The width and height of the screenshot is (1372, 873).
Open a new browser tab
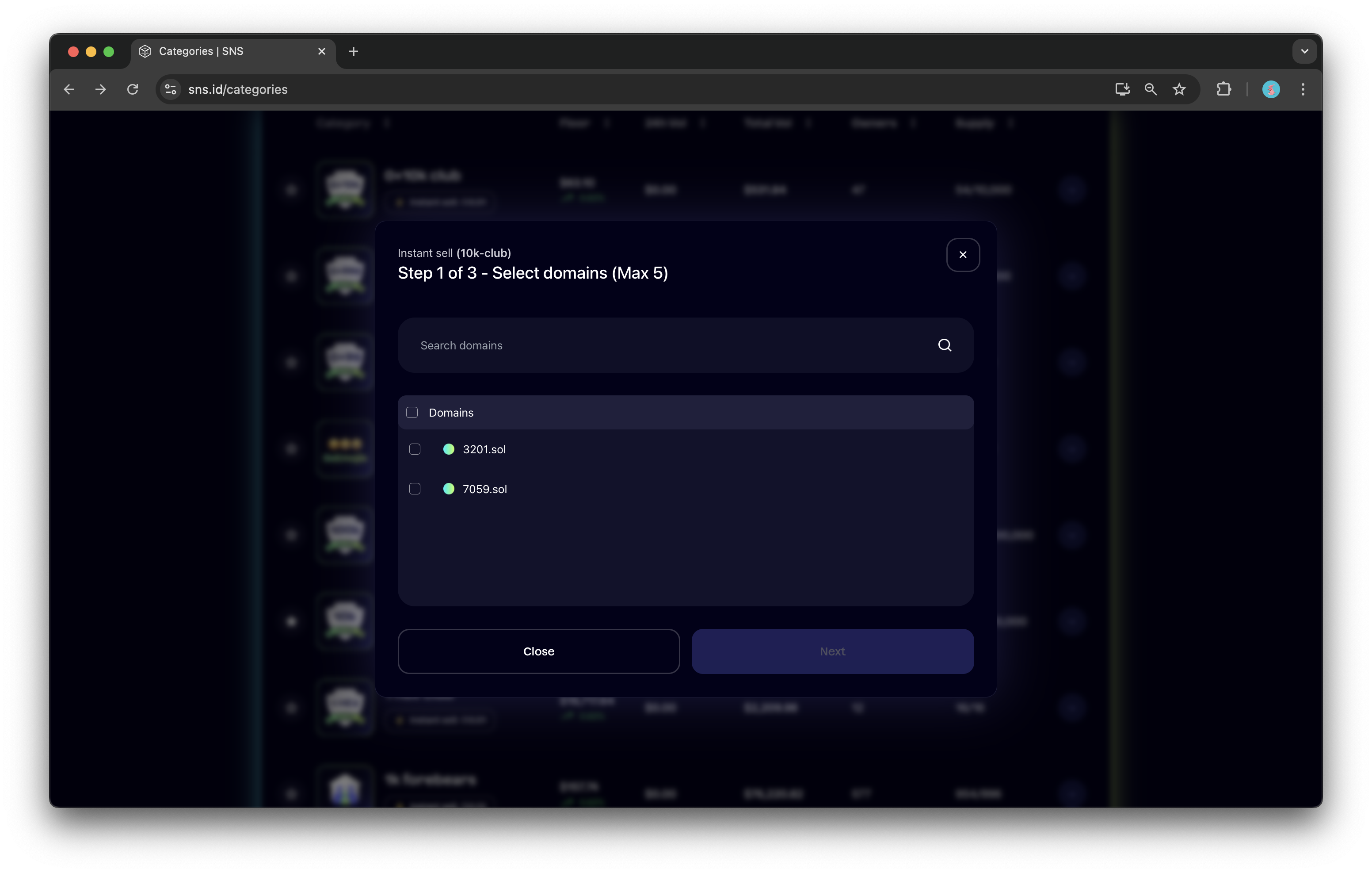353,51
